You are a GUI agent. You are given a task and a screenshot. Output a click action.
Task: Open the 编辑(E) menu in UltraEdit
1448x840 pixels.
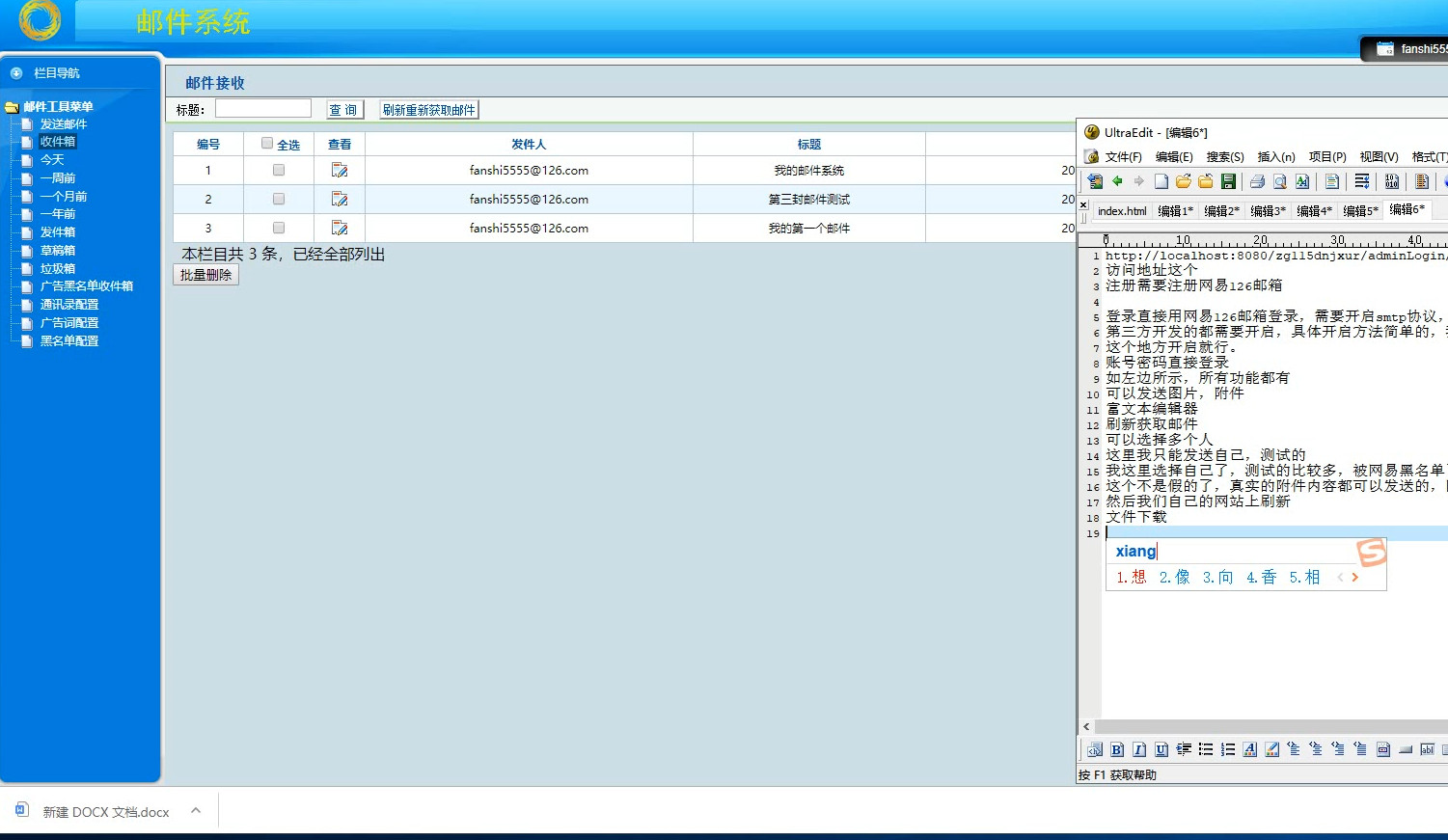click(1174, 156)
